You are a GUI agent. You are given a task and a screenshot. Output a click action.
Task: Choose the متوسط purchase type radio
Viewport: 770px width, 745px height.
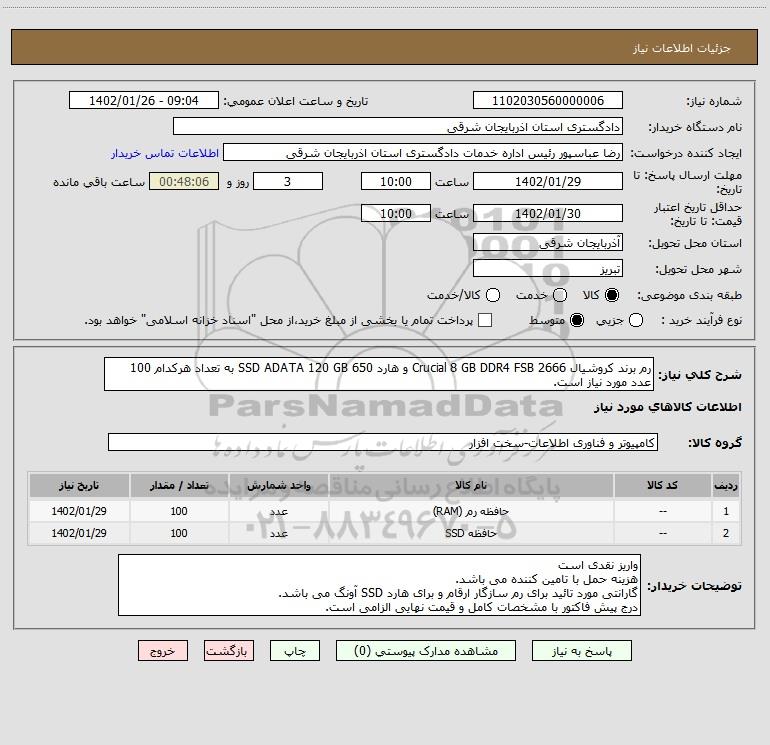(x=577, y=320)
